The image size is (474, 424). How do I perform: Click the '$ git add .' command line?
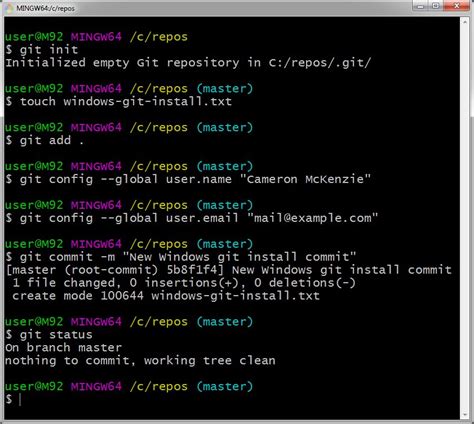point(44,140)
